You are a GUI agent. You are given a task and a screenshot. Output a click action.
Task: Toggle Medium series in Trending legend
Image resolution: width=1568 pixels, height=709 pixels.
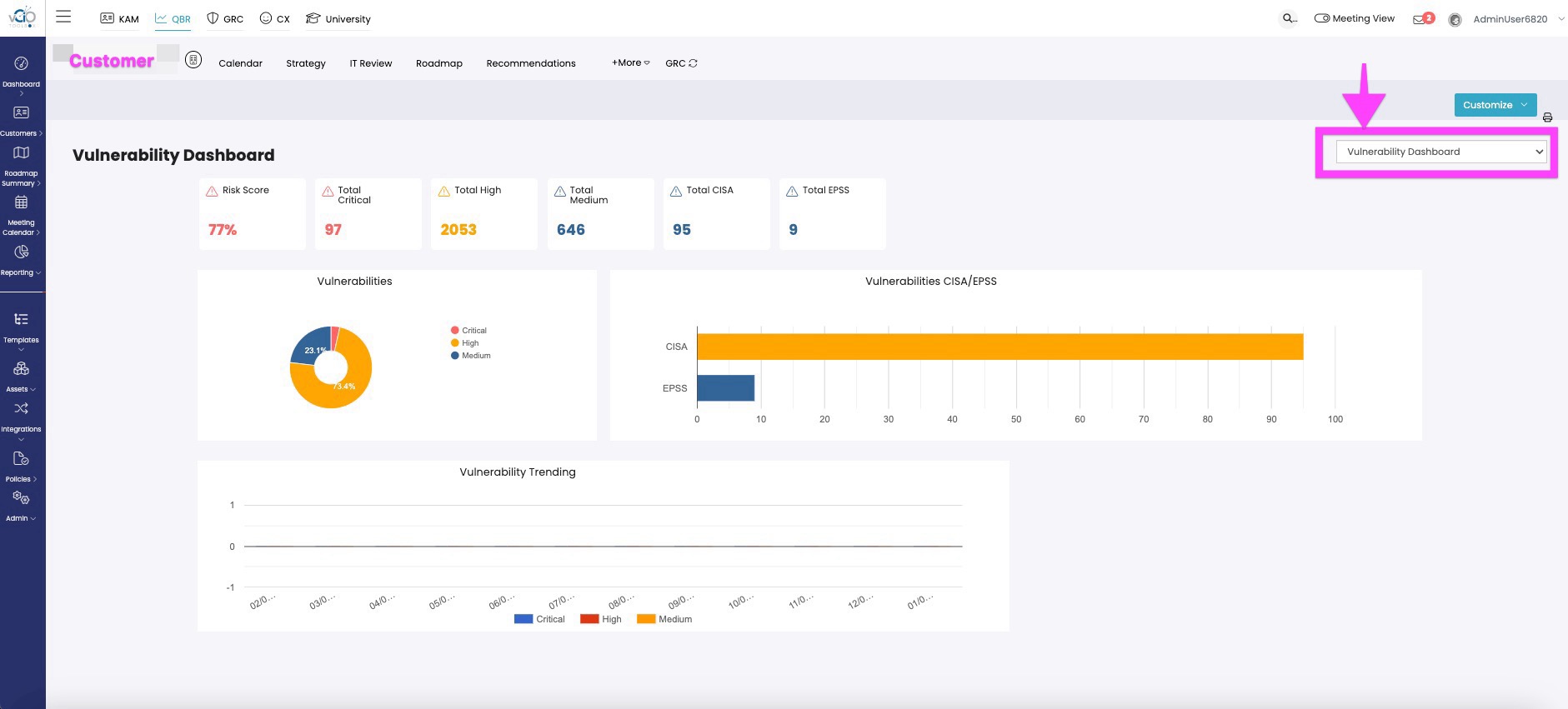[x=664, y=619]
